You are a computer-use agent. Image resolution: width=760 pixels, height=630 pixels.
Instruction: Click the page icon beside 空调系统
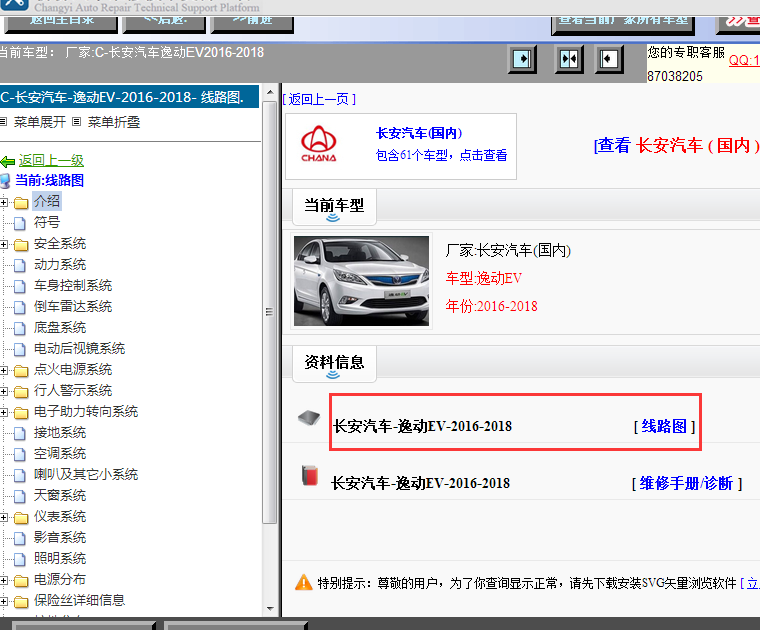[x=20, y=454]
